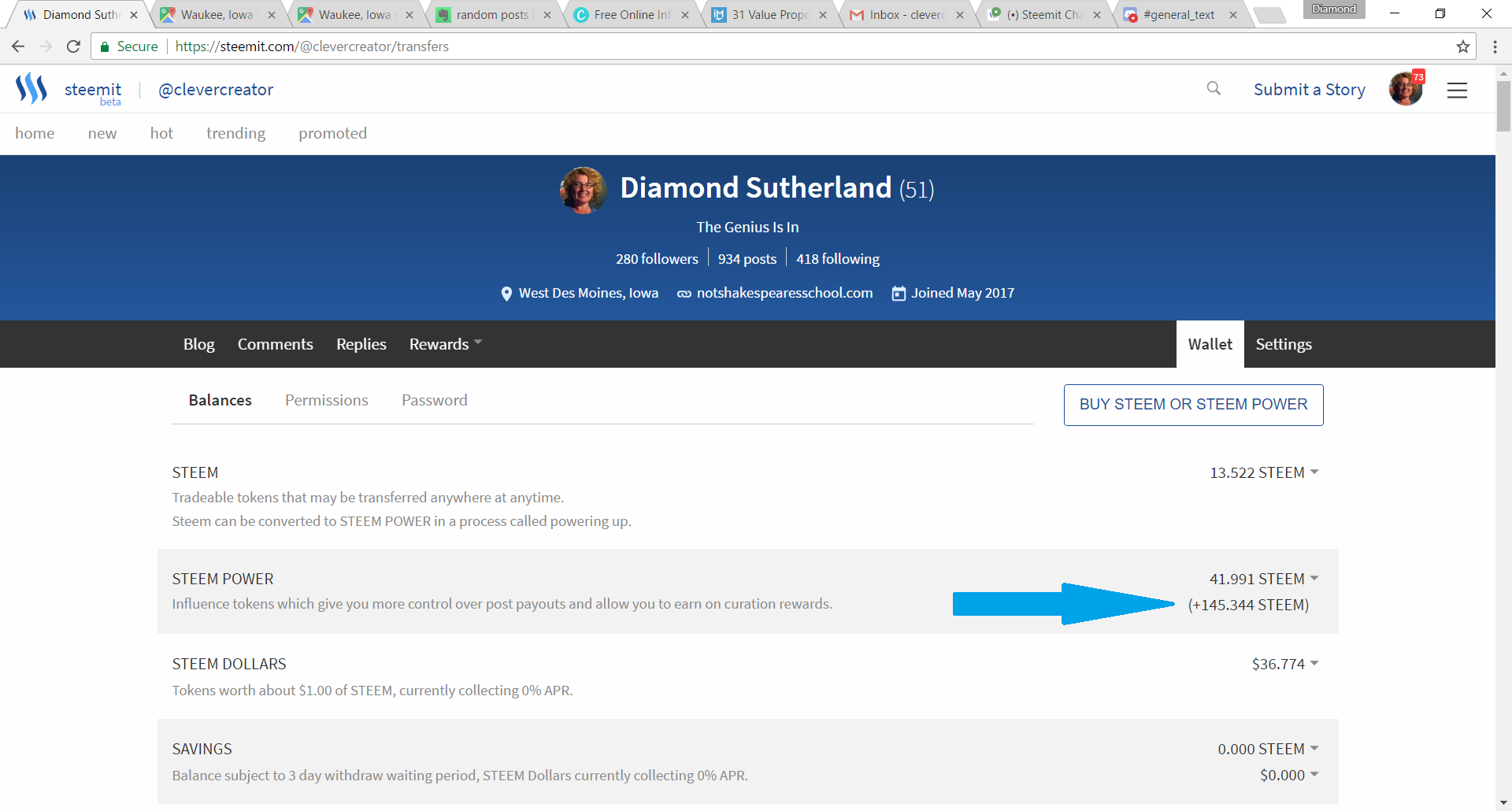Viewport: 1512px width, 811px height.
Task: View the 280 followers list
Action: [657, 259]
